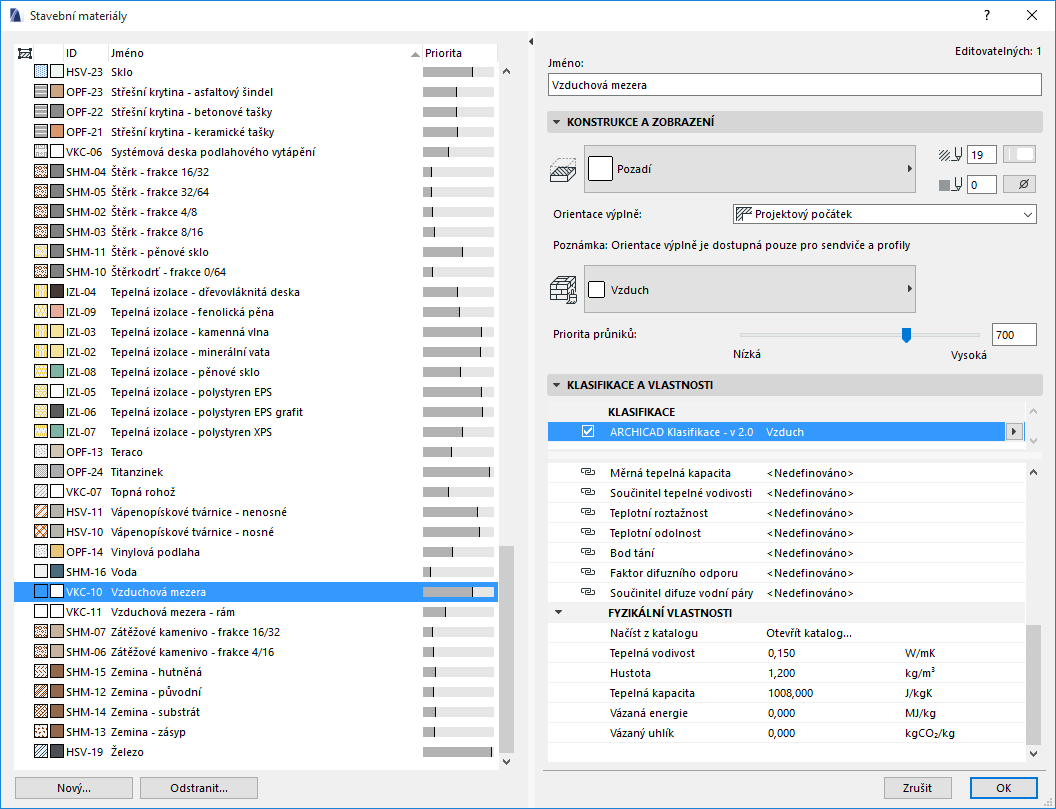Viewport: 1056px width, 809px height.
Task: Select the Železo material row
Action: pos(256,752)
